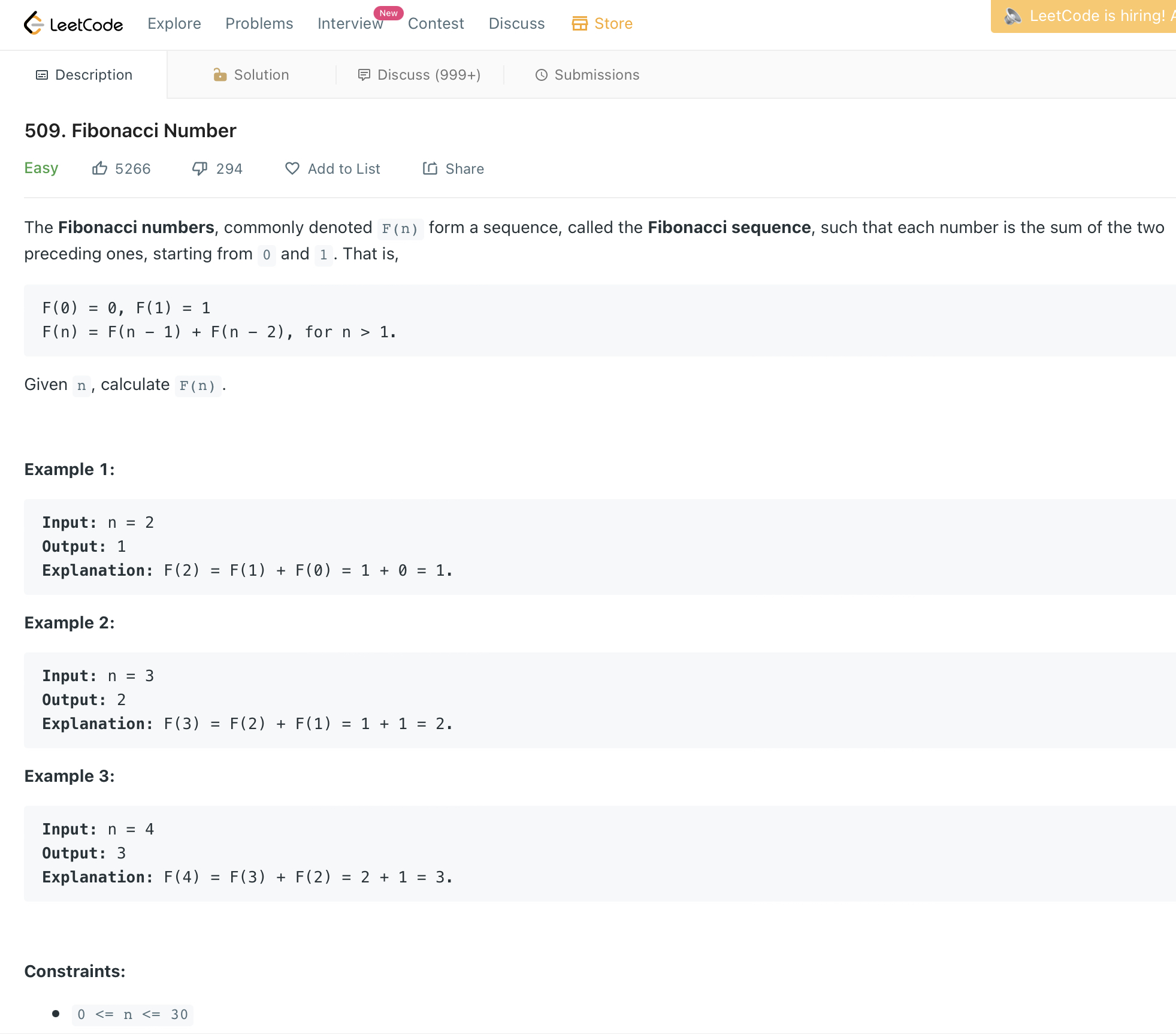Viewport: 1176px width, 1034px height.
Task: Click the thumbs-up like icon
Action: tap(99, 168)
